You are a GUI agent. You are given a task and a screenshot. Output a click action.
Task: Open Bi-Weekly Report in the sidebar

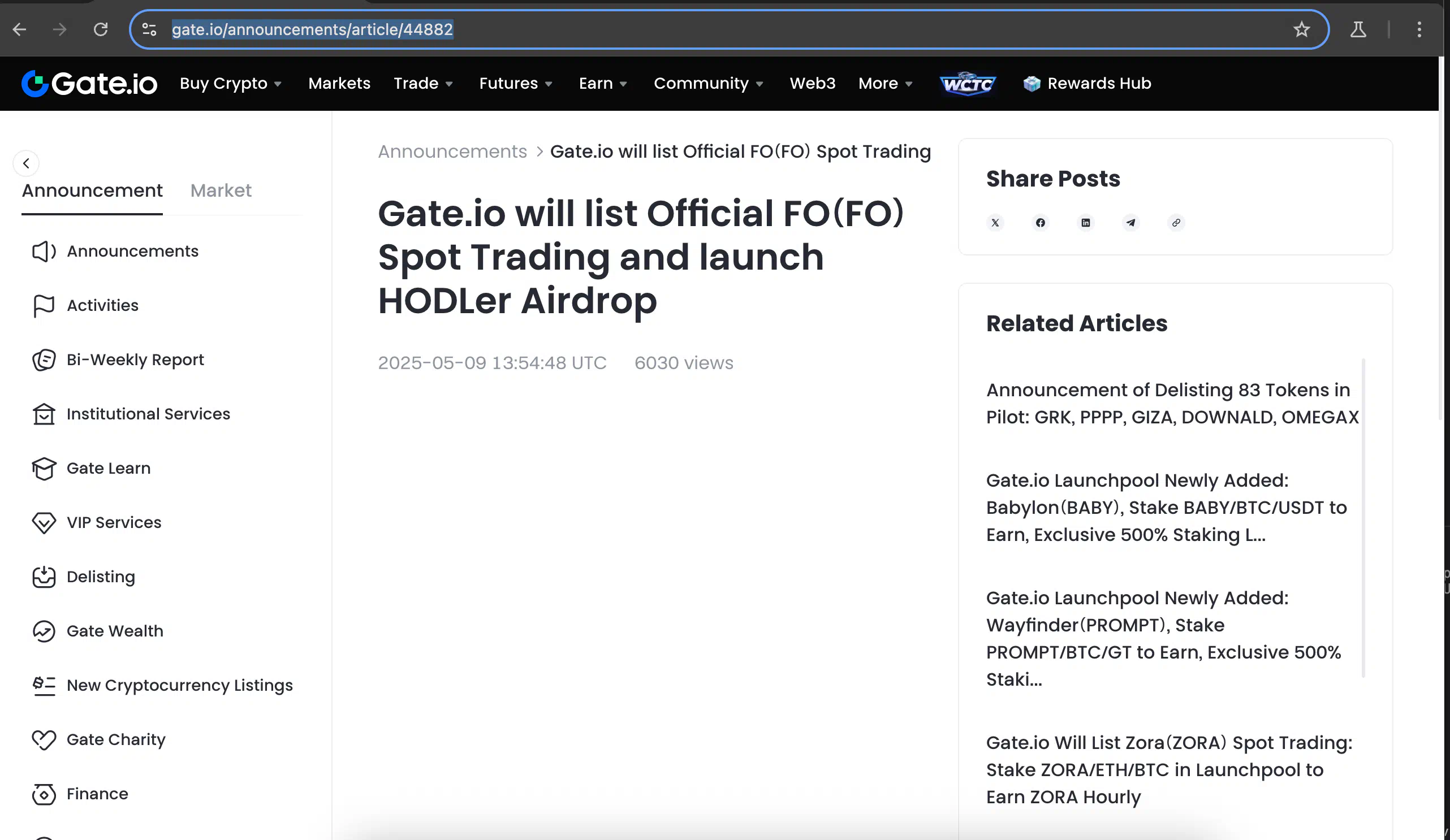pyautogui.click(x=118, y=360)
